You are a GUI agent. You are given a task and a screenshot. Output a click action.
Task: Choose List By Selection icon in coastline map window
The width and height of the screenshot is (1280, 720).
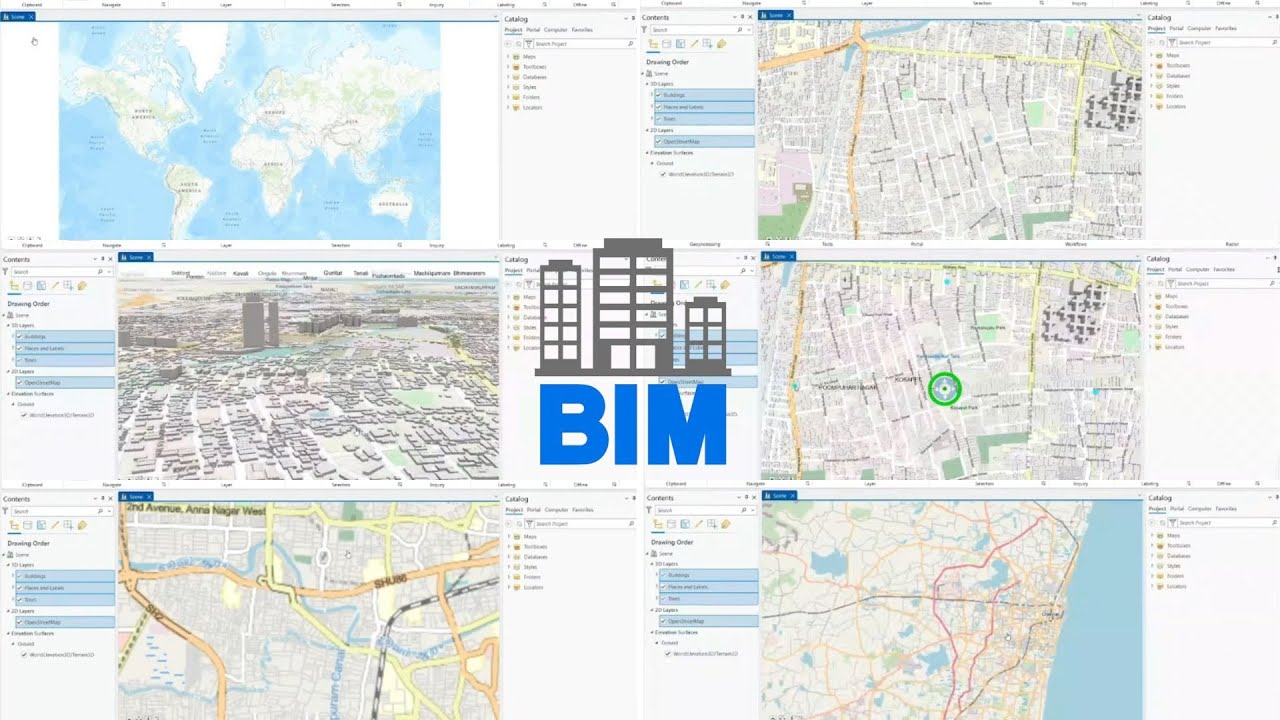[685, 524]
